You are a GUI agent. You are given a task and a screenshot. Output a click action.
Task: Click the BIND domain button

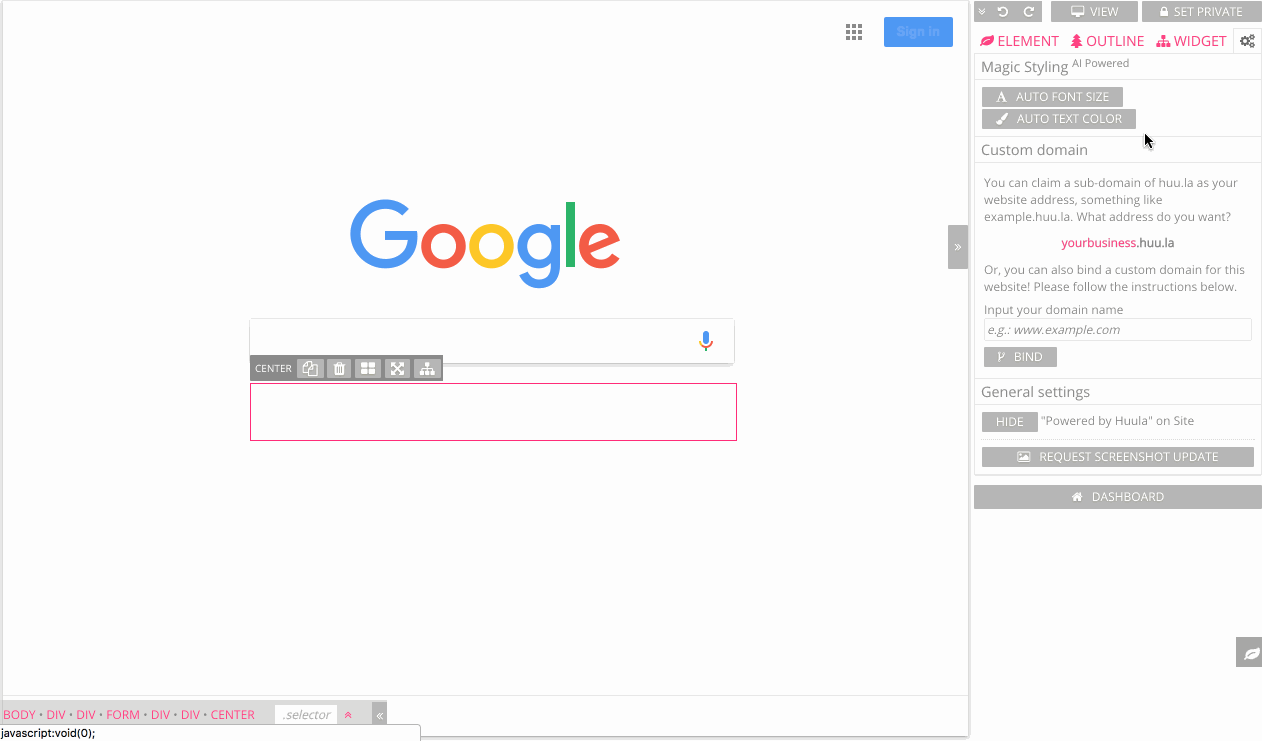pyautogui.click(x=1020, y=357)
